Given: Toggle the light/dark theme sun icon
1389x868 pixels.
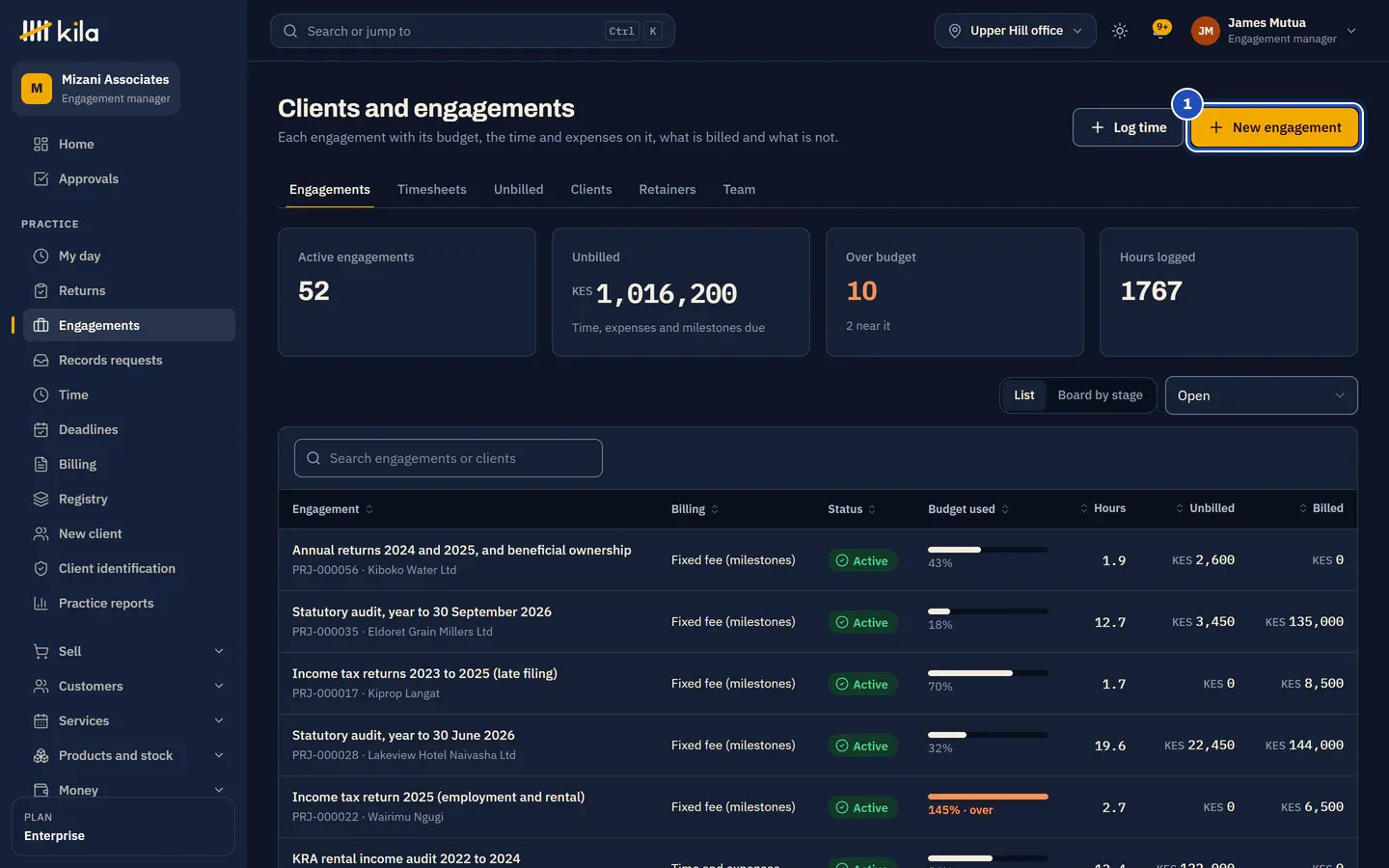Looking at the screenshot, I should tap(1120, 31).
